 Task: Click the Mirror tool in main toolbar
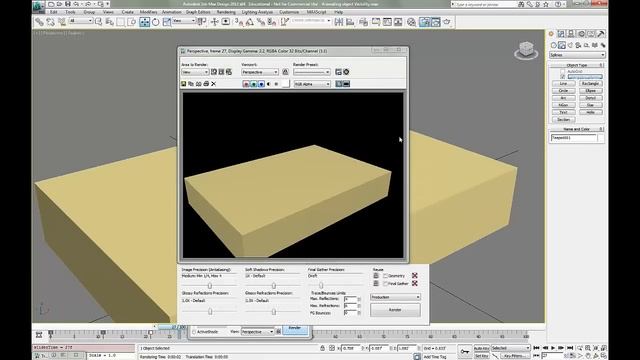tap(339, 22)
